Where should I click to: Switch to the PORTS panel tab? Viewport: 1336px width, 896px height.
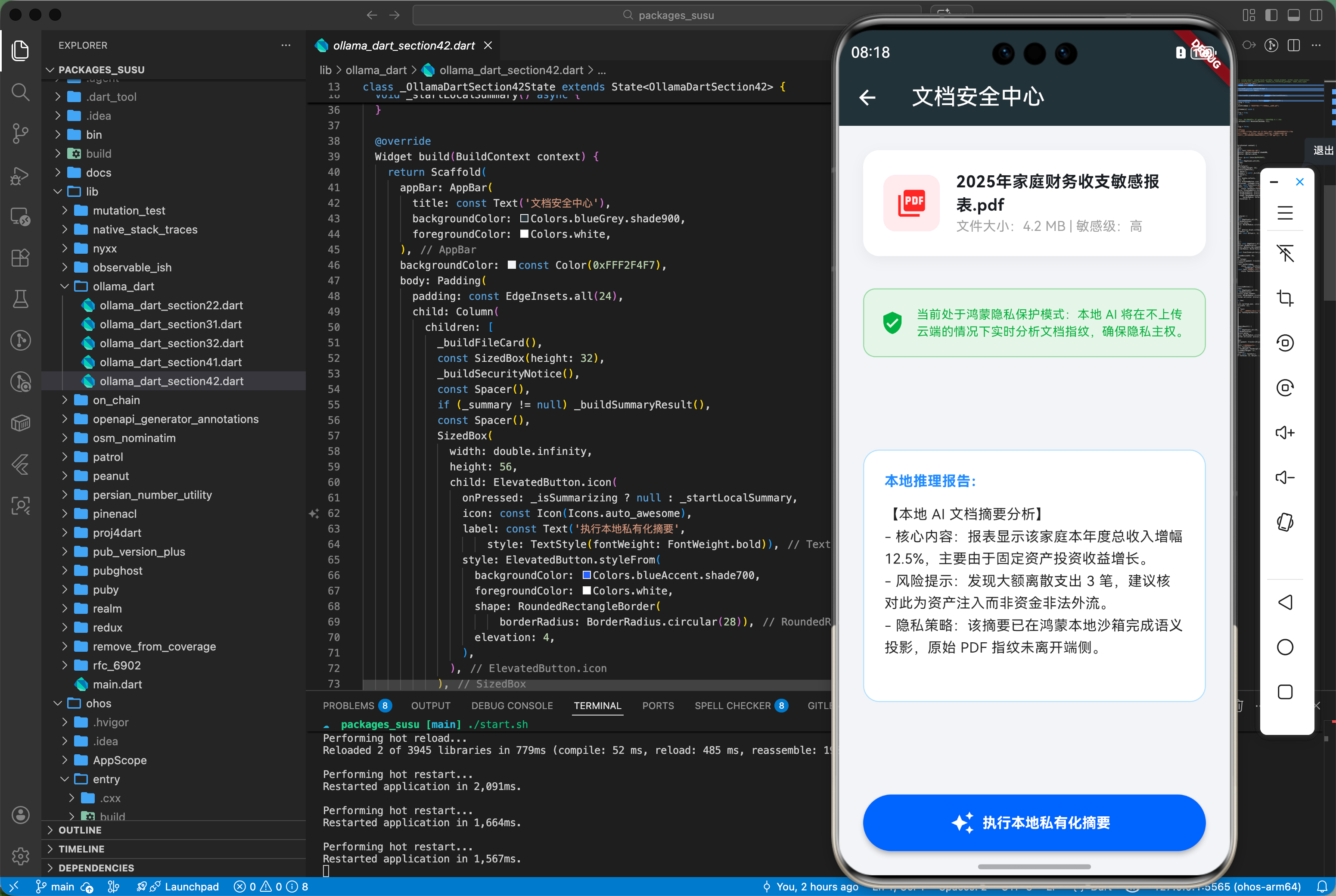click(657, 706)
